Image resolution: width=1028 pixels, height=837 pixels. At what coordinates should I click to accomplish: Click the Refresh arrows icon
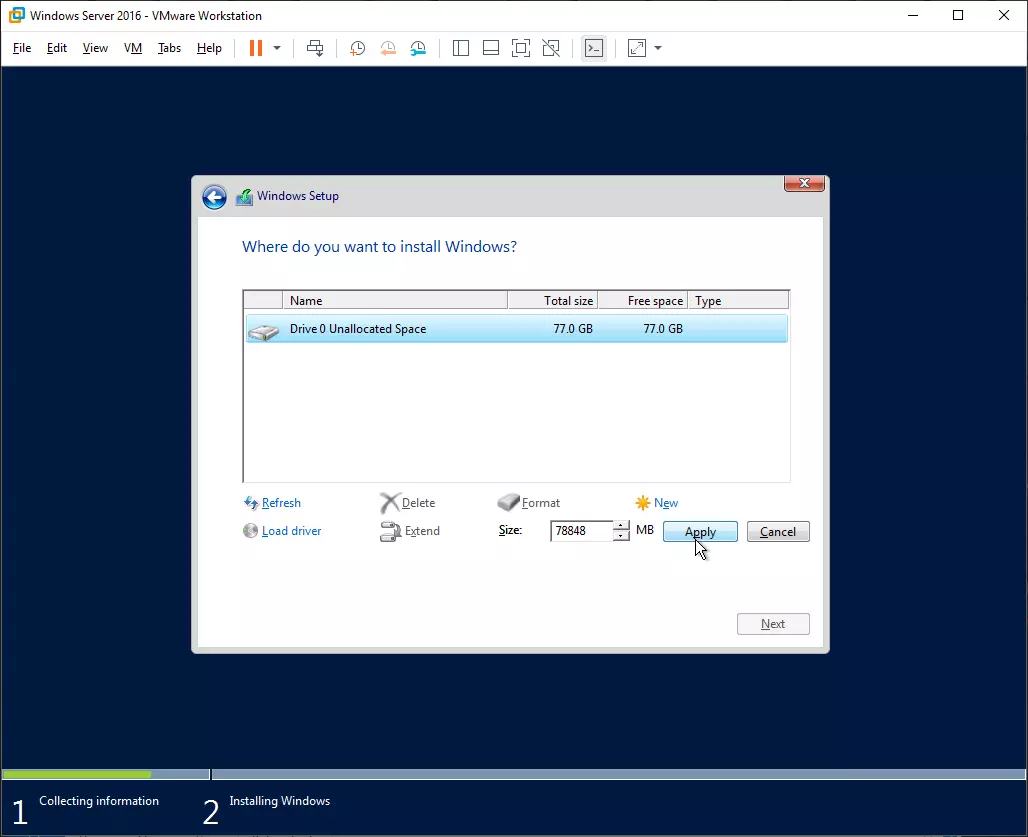tap(251, 503)
